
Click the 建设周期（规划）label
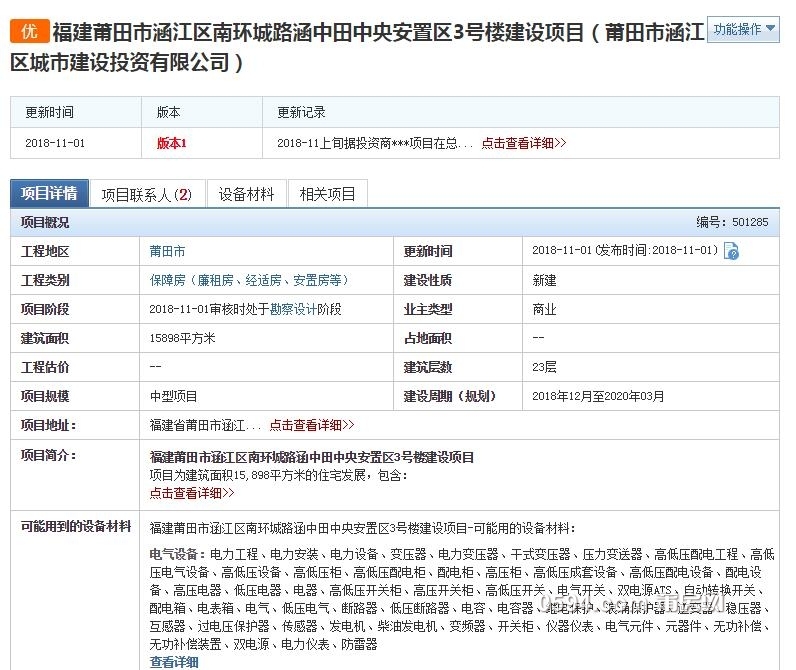[x=450, y=396]
